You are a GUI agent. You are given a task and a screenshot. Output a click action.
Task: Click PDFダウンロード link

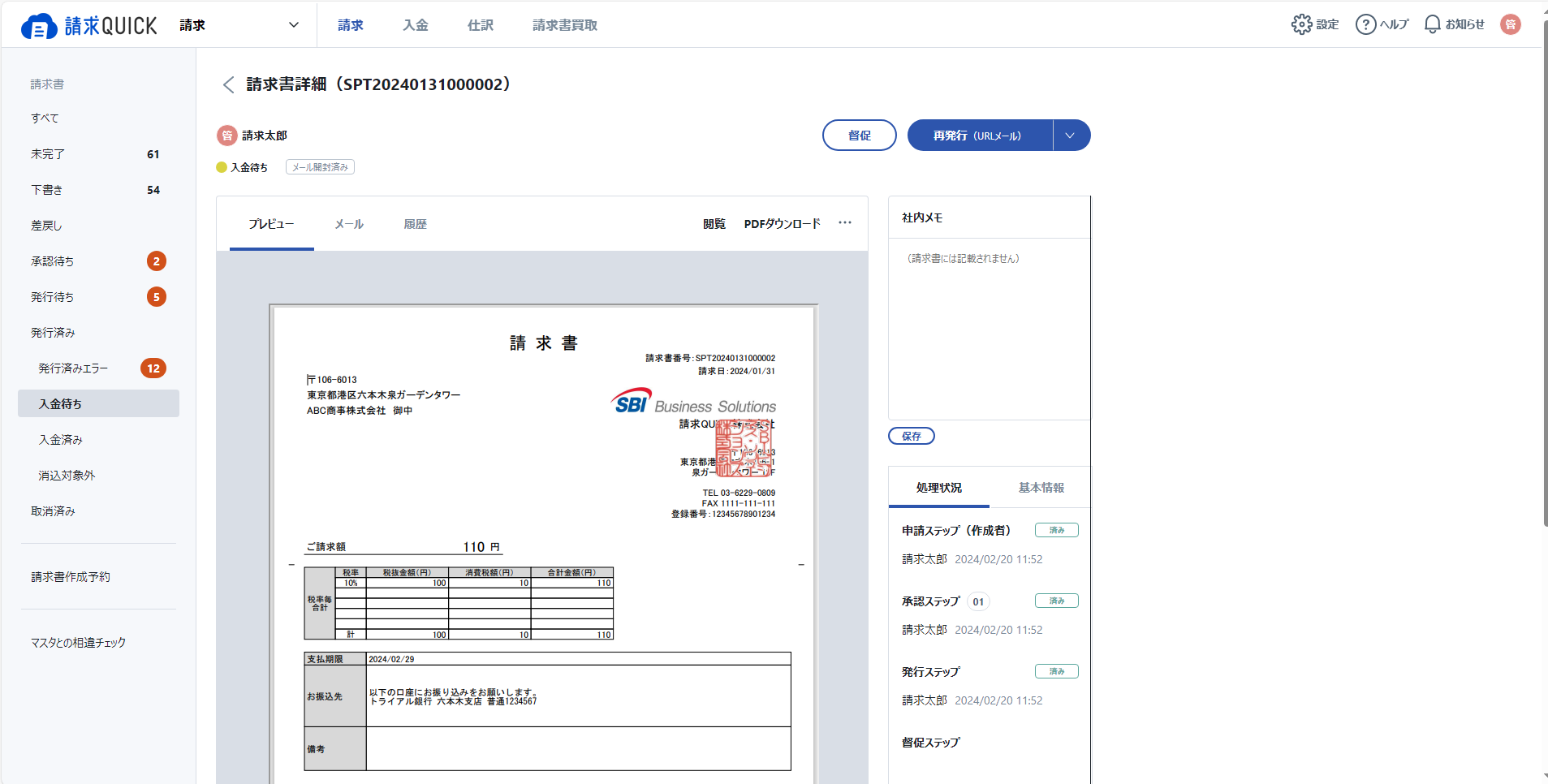[782, 224]
